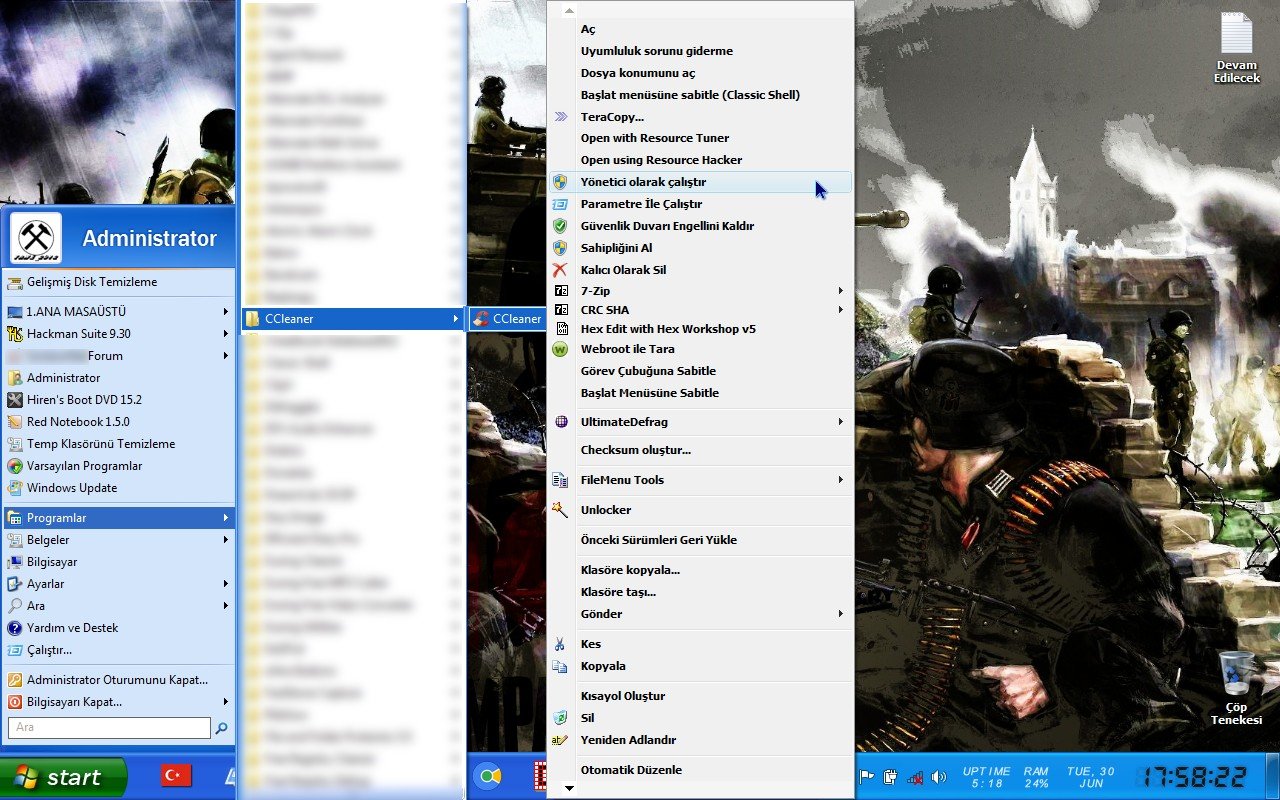
Task: Click the green Webroot icon
Action: pyautogui.click(x=561, y=349)
